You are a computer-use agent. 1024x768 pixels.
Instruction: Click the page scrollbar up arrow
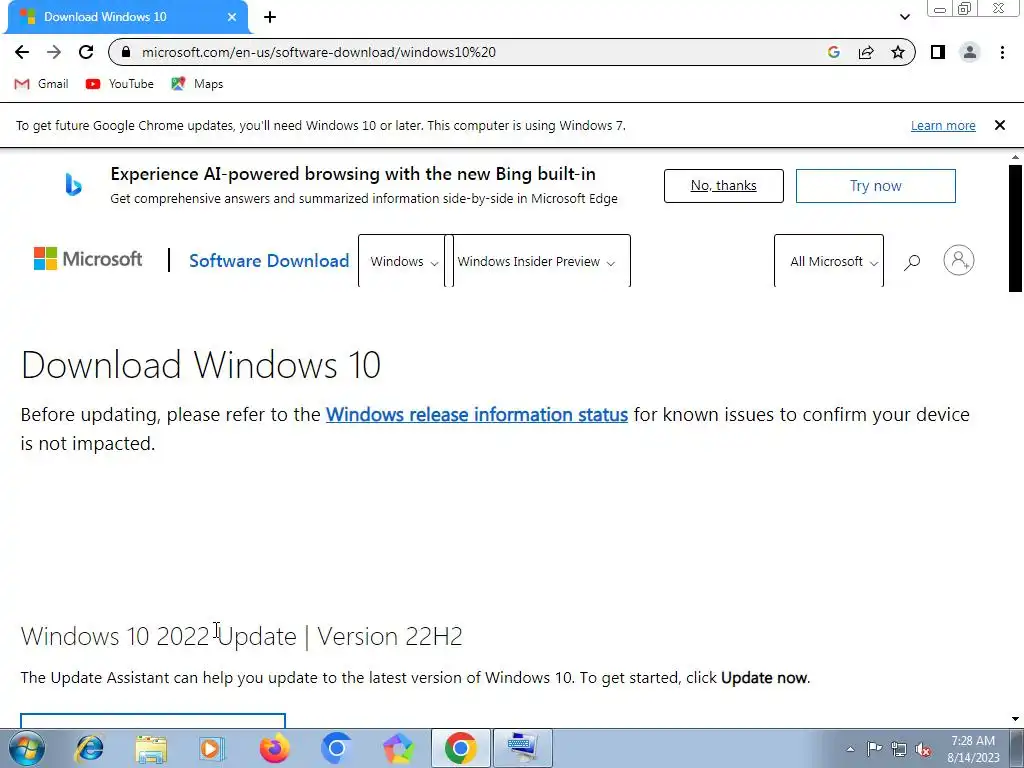point(1016,157)
